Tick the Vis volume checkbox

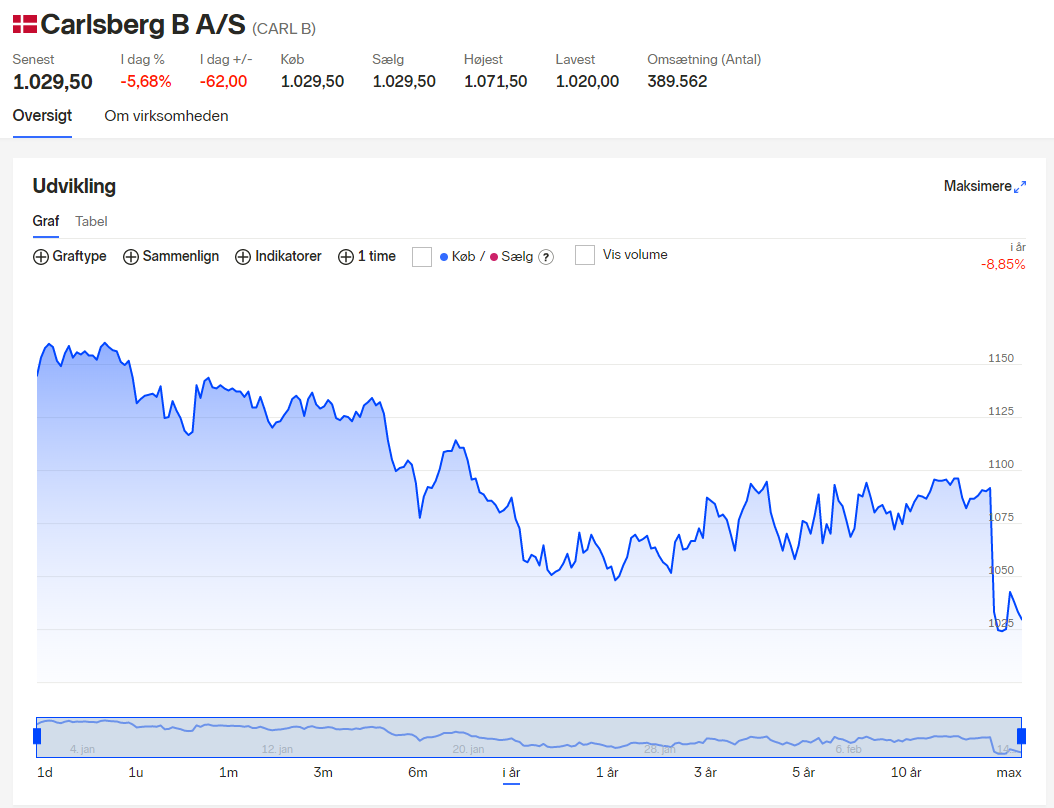coord(585,255)
